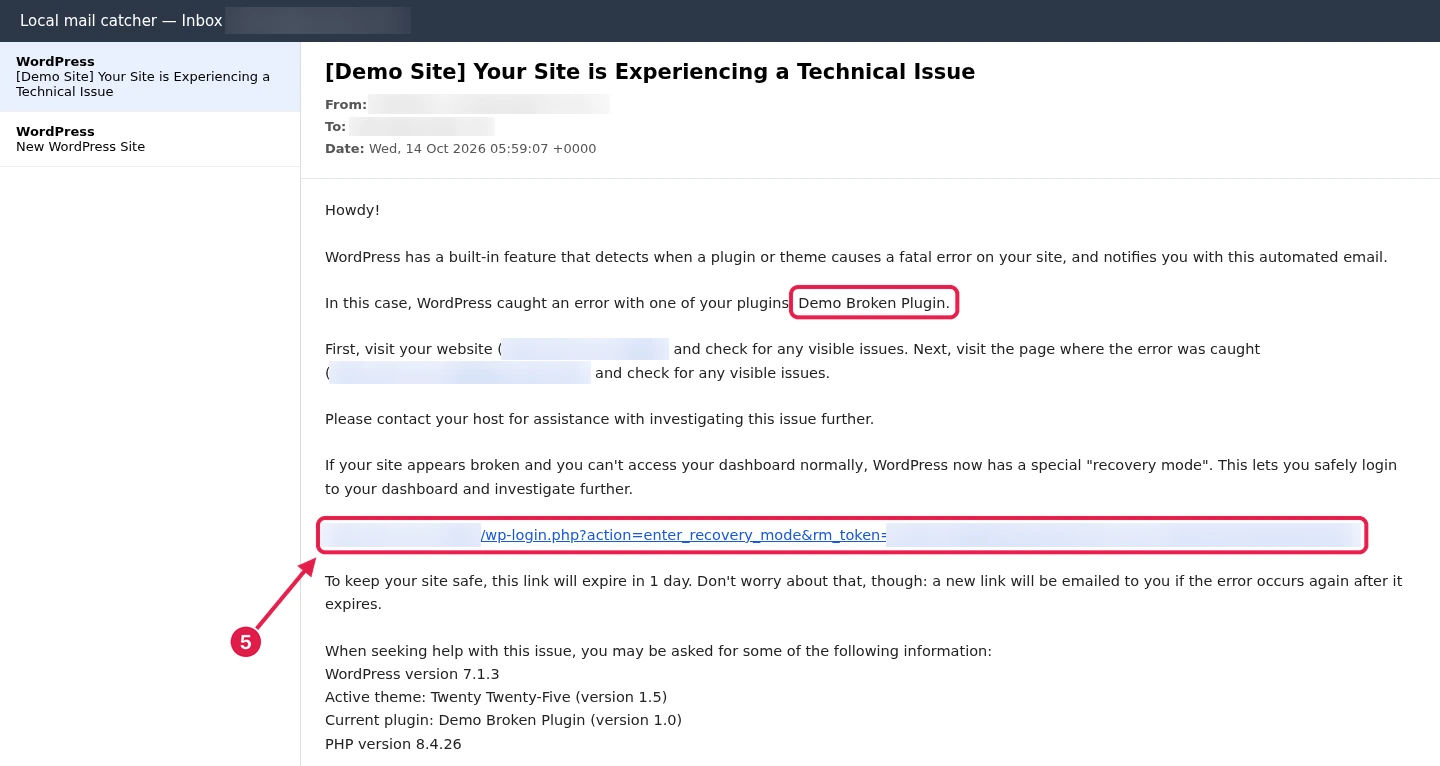
Task: Click the email subject heading
Action: coord(650,72)
